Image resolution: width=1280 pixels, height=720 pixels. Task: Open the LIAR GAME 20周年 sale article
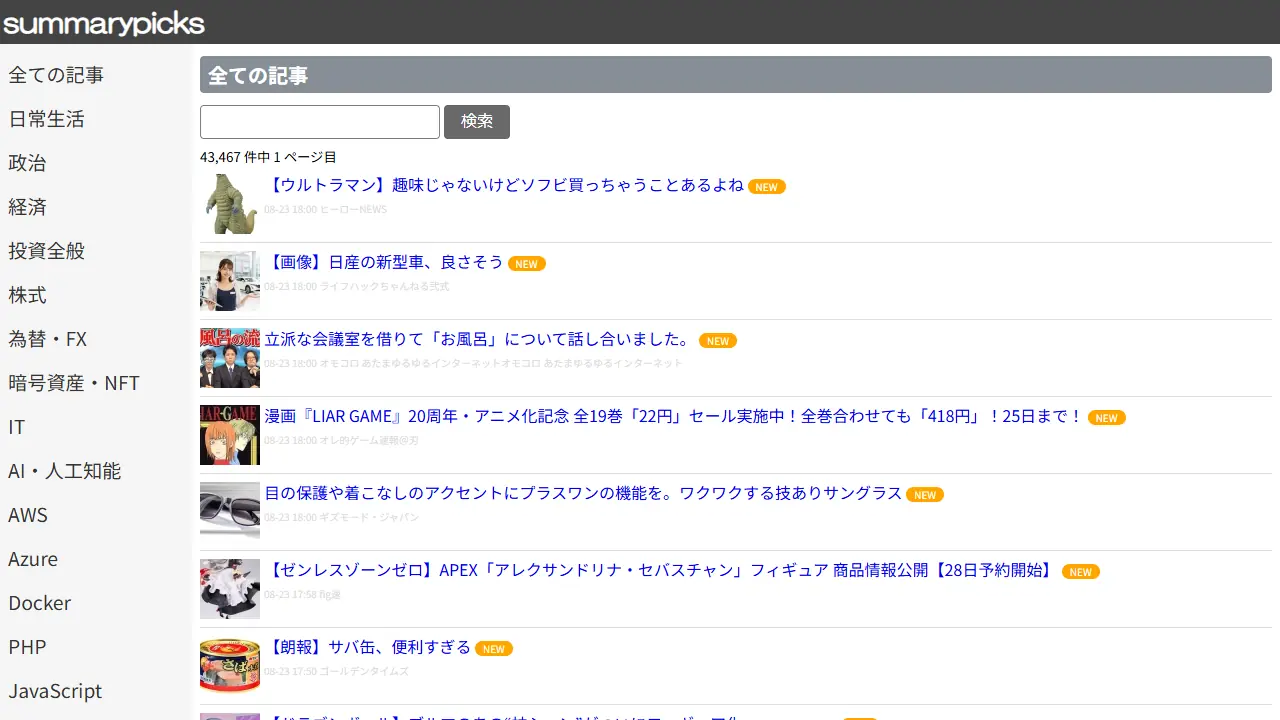[x=674, y=416]
